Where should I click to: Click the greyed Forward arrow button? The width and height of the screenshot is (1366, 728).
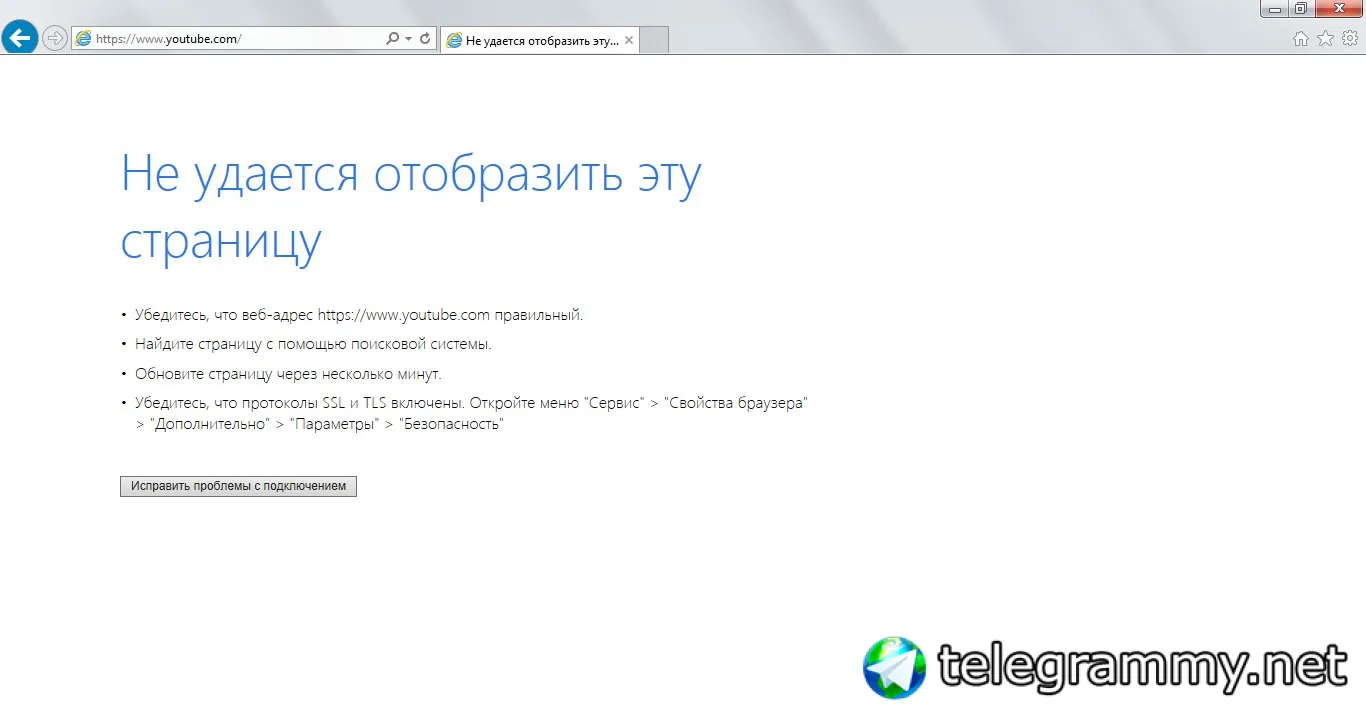(54, 39)
